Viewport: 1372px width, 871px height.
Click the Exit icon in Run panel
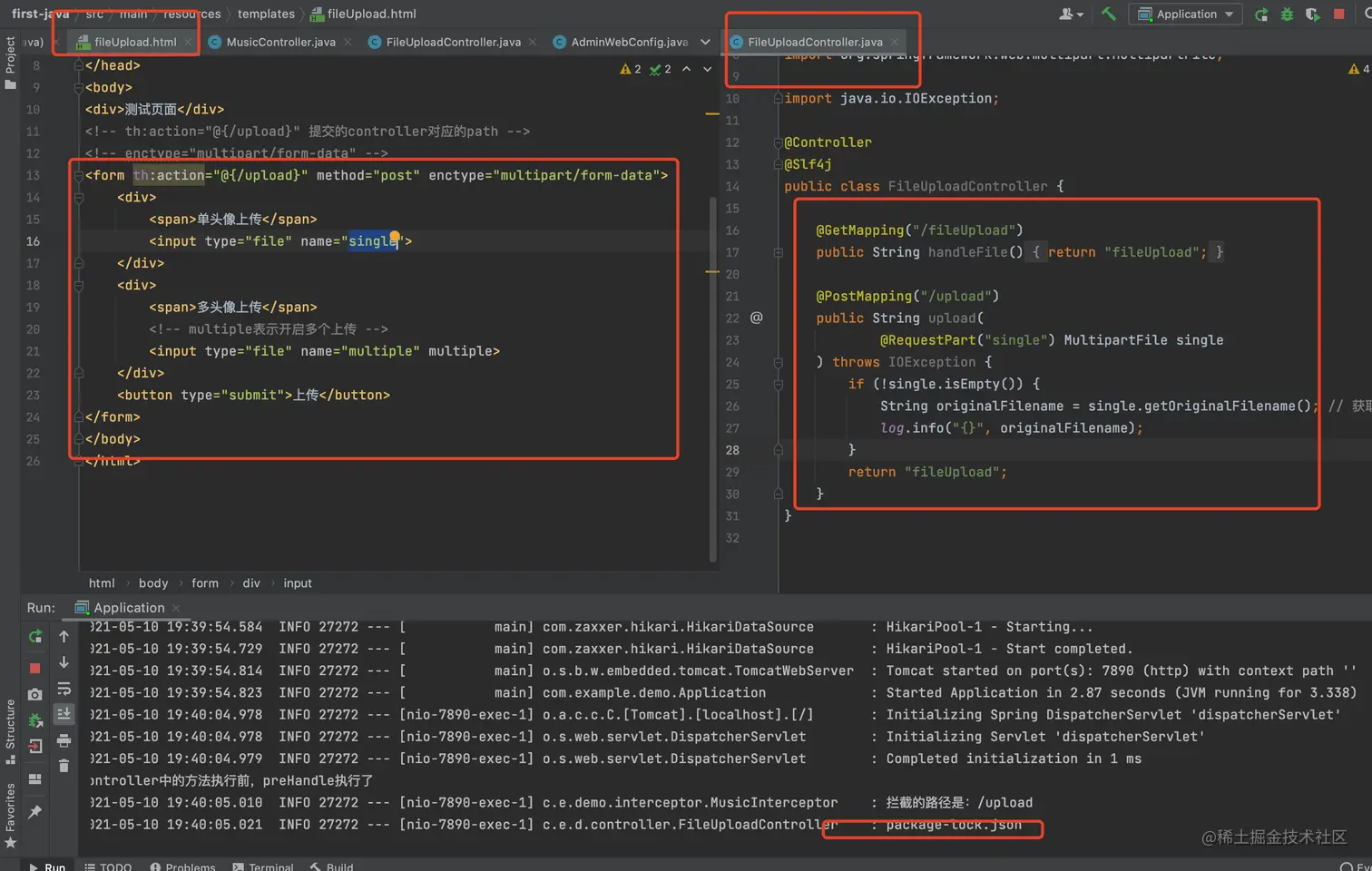(x=35, y=747)
